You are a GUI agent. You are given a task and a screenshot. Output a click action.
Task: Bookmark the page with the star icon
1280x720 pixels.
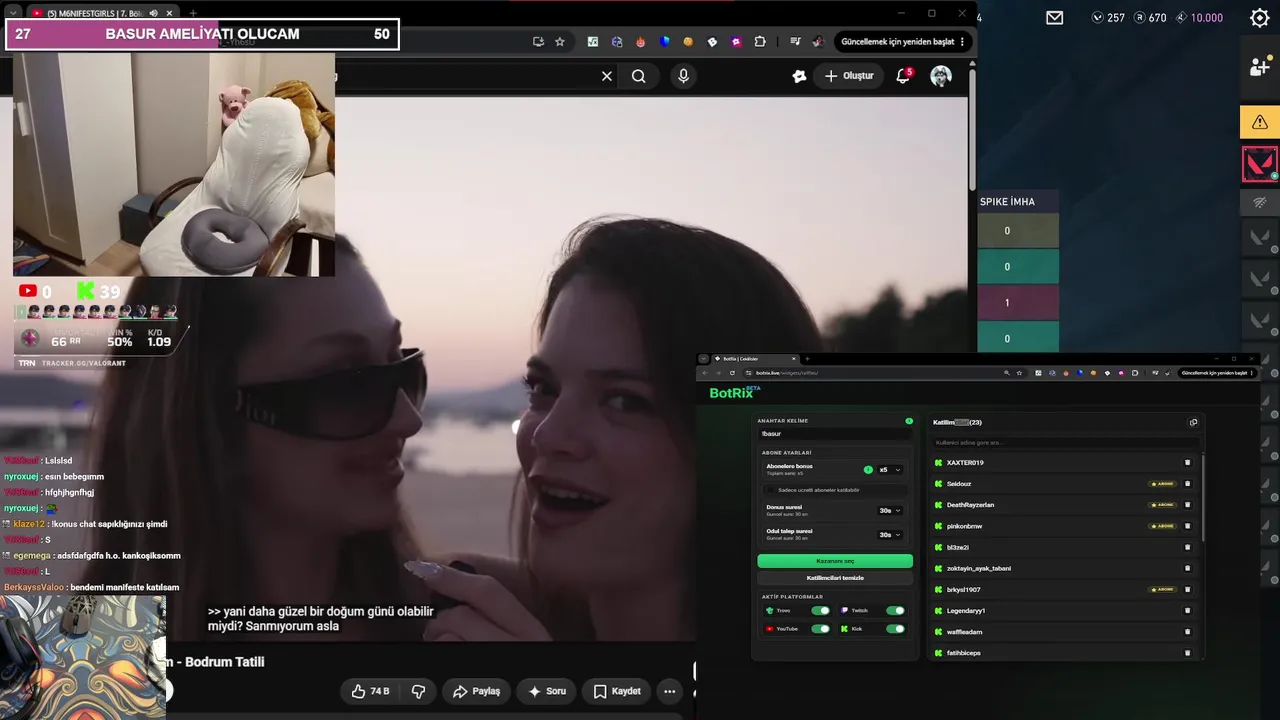560,42
